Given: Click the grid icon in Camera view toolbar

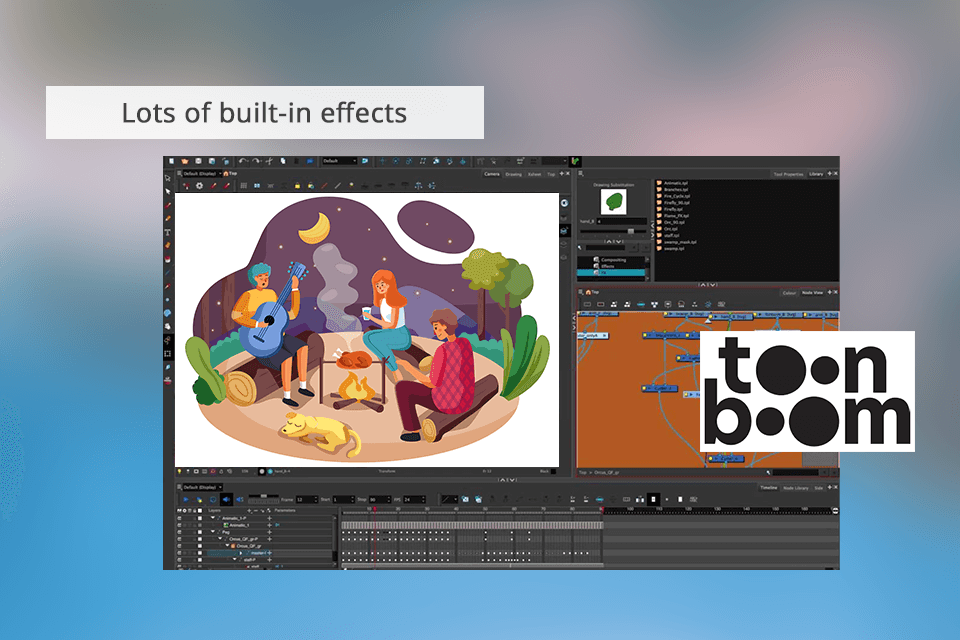Looking at the screenshot, I should tap(244, 186).
